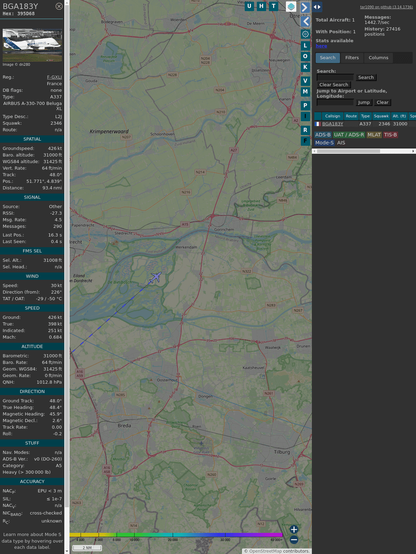This screenshot has height=554, width=416.
Task: Zoom in the map with plus icon
Action: tap(294, 529)
